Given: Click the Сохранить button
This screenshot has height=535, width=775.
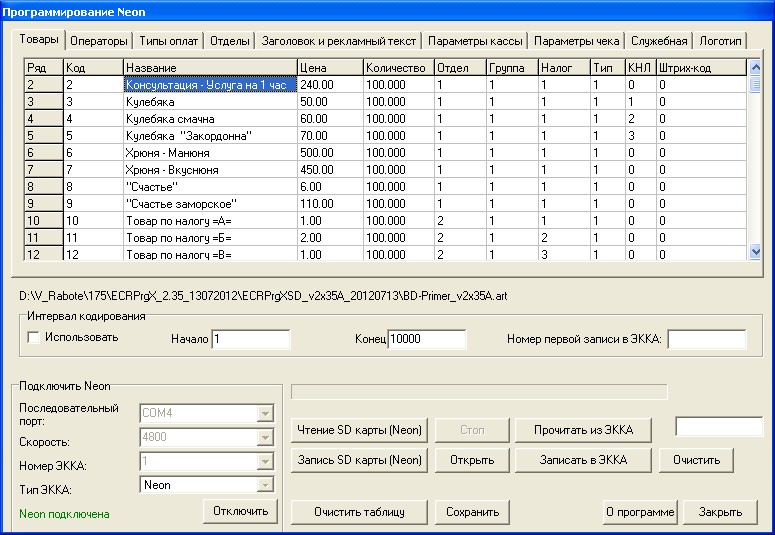Looking at the screenshot, I should [x=472, y=512].
